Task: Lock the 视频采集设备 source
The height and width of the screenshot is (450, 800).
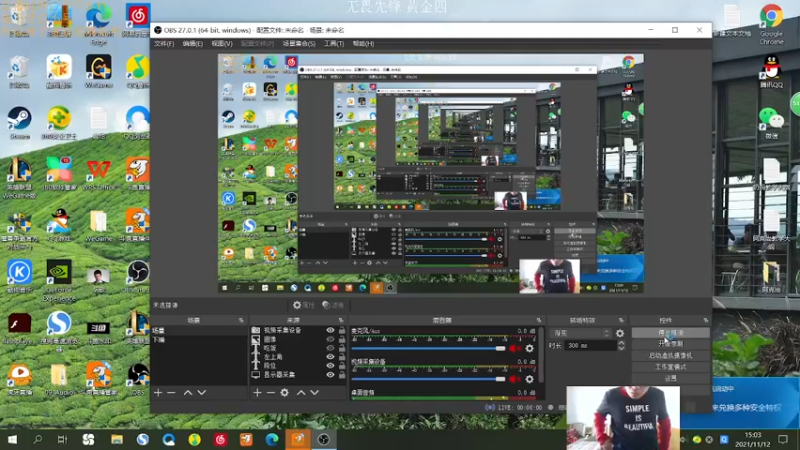Action: pos(342,330)
